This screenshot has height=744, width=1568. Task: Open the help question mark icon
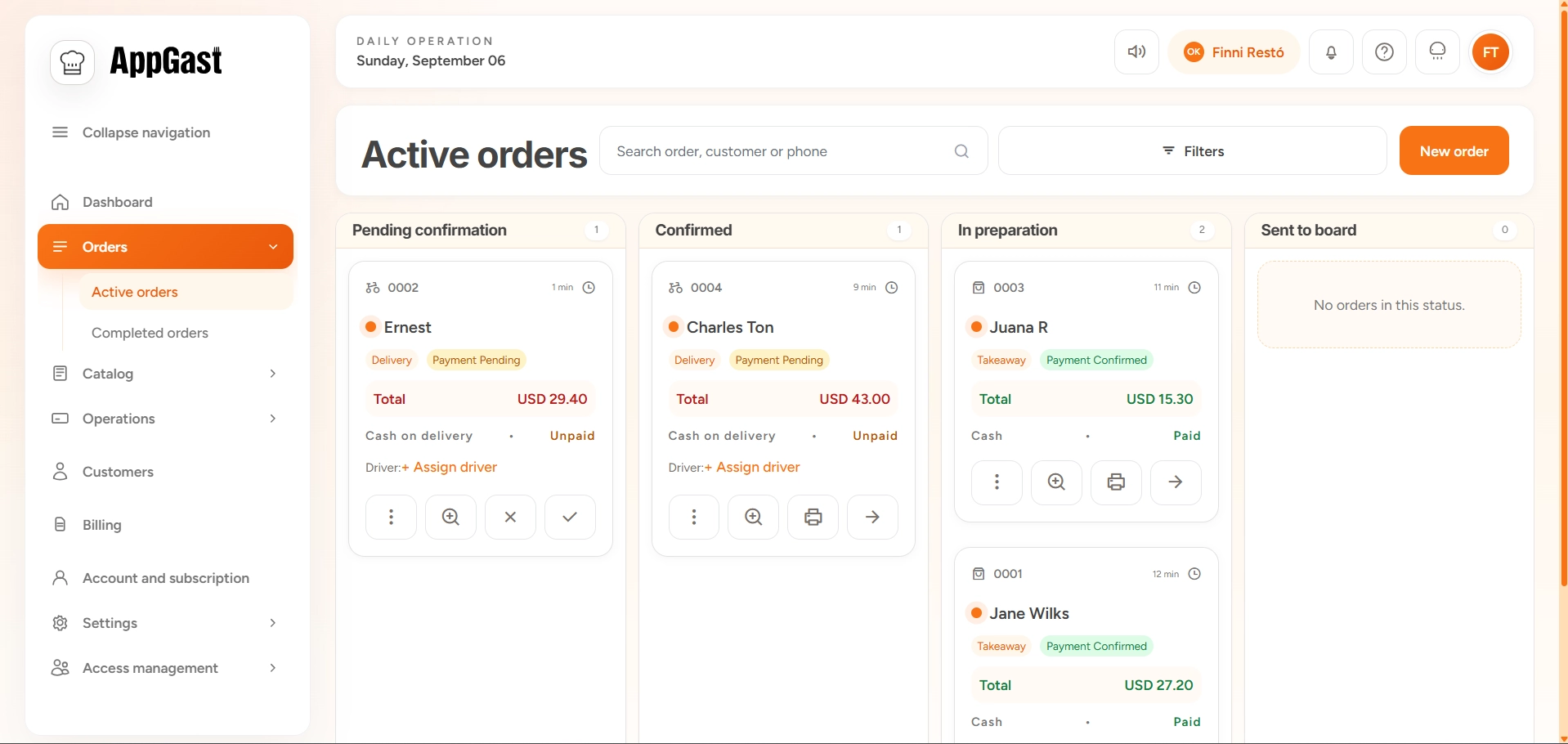pos(1384,52)
